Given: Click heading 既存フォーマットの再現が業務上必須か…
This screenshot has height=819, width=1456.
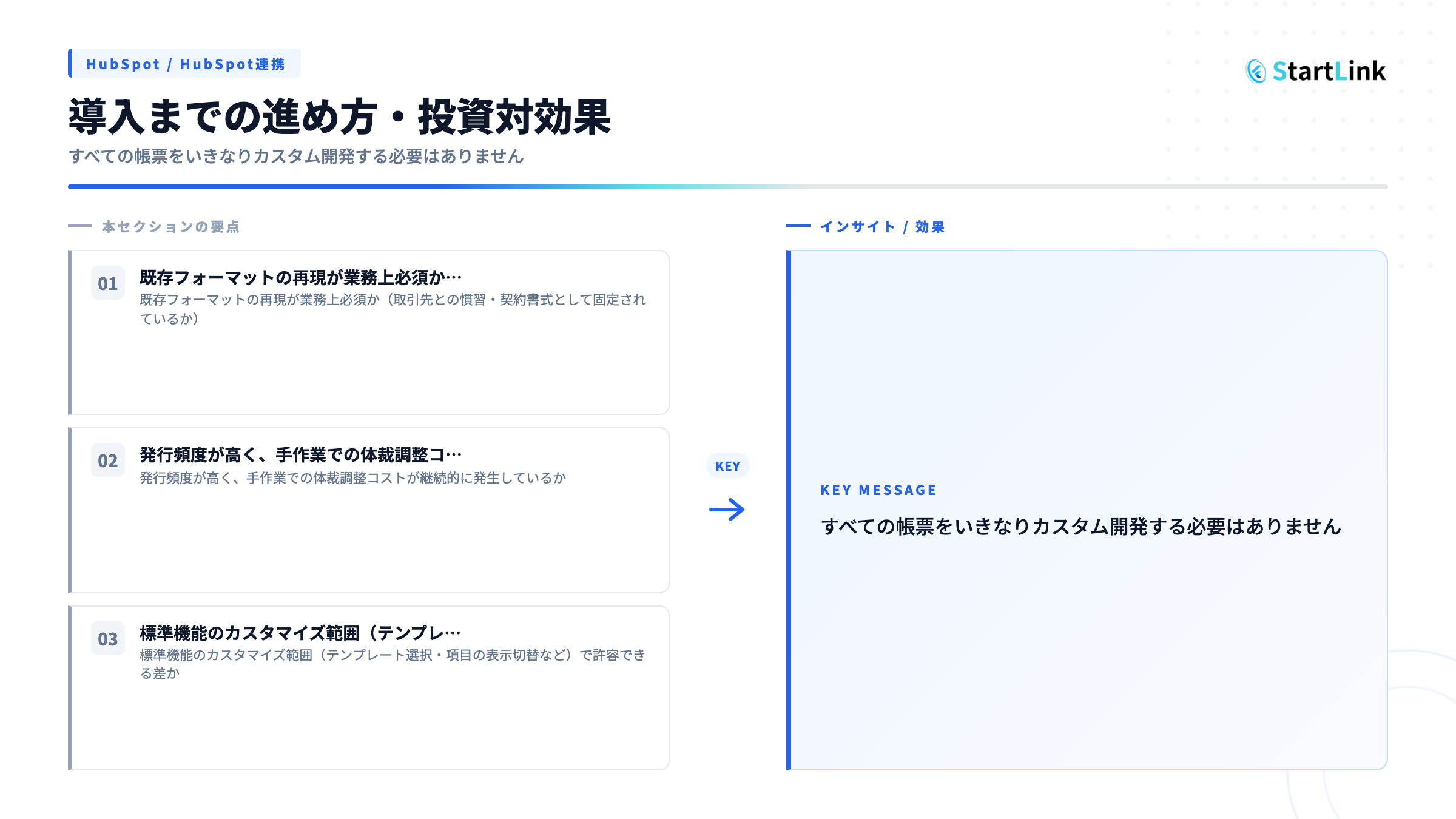Looking at the screenshot, I should [301, 278].
